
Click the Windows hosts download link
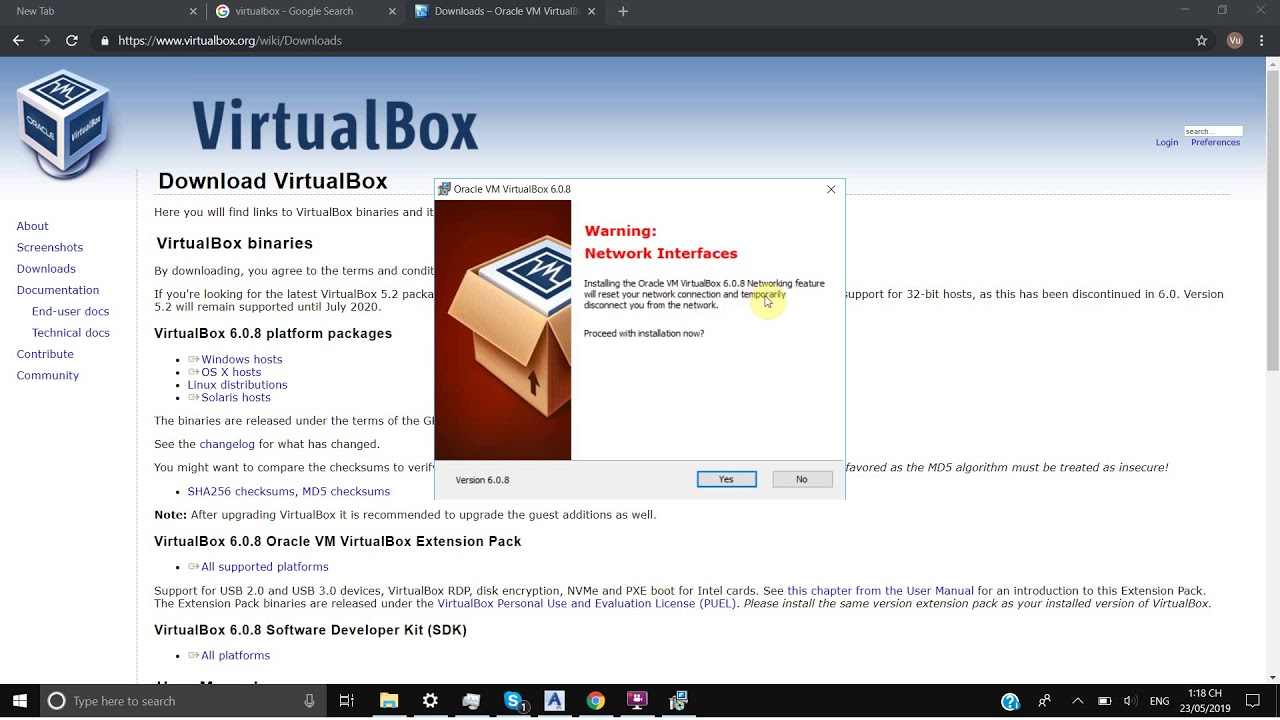[241, 359]
